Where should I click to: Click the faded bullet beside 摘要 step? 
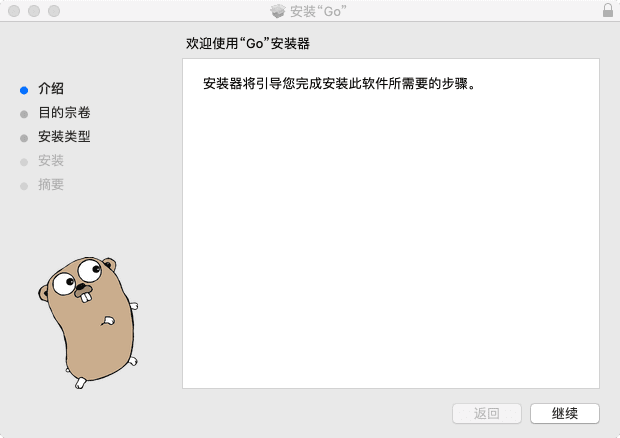coord(24,185)
